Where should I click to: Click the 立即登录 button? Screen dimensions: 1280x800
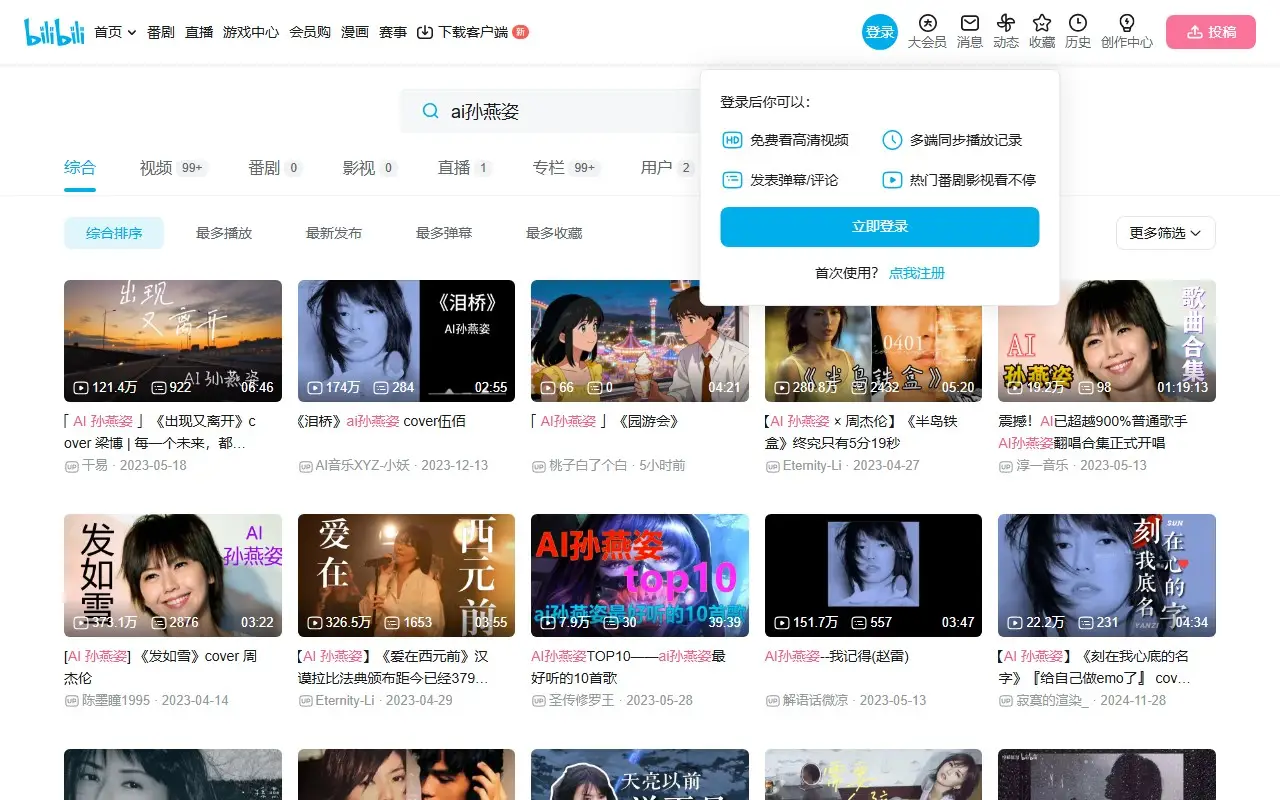click(x=879, y=227)
